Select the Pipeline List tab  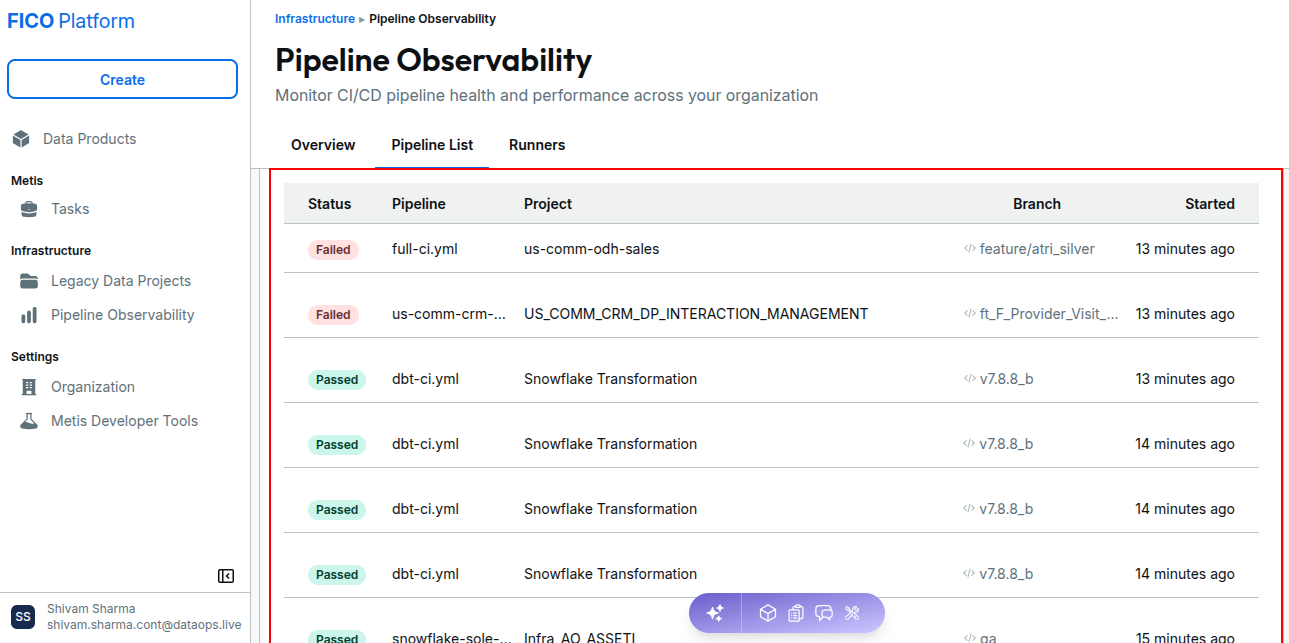coord(432,145)
